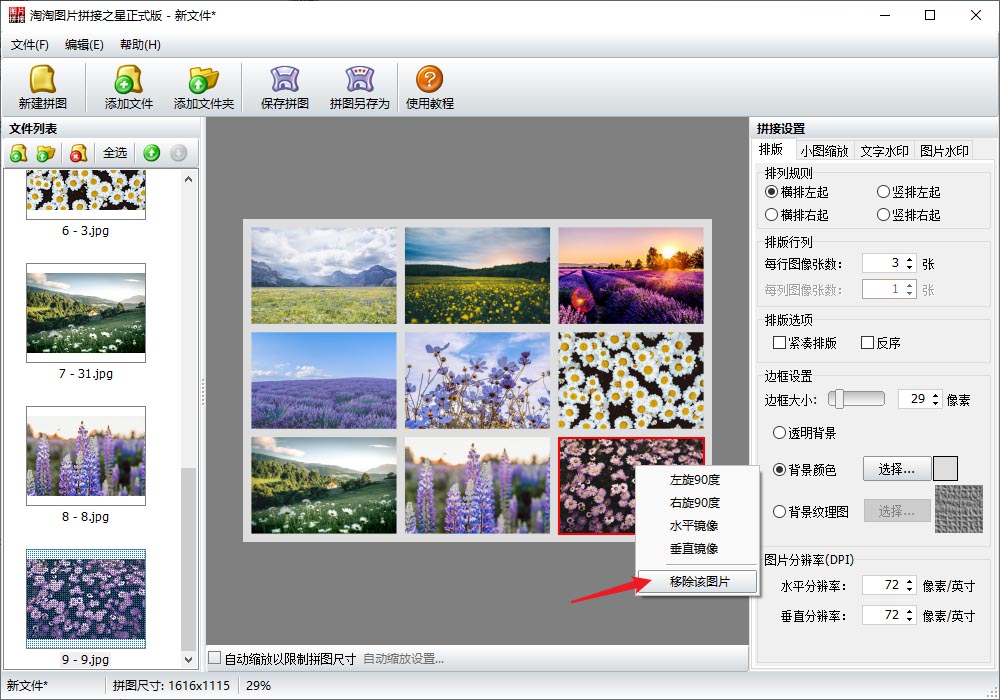Click the background texture preview swatch
The height and width of the screenshot is (700, 1000).
point(959,509)
